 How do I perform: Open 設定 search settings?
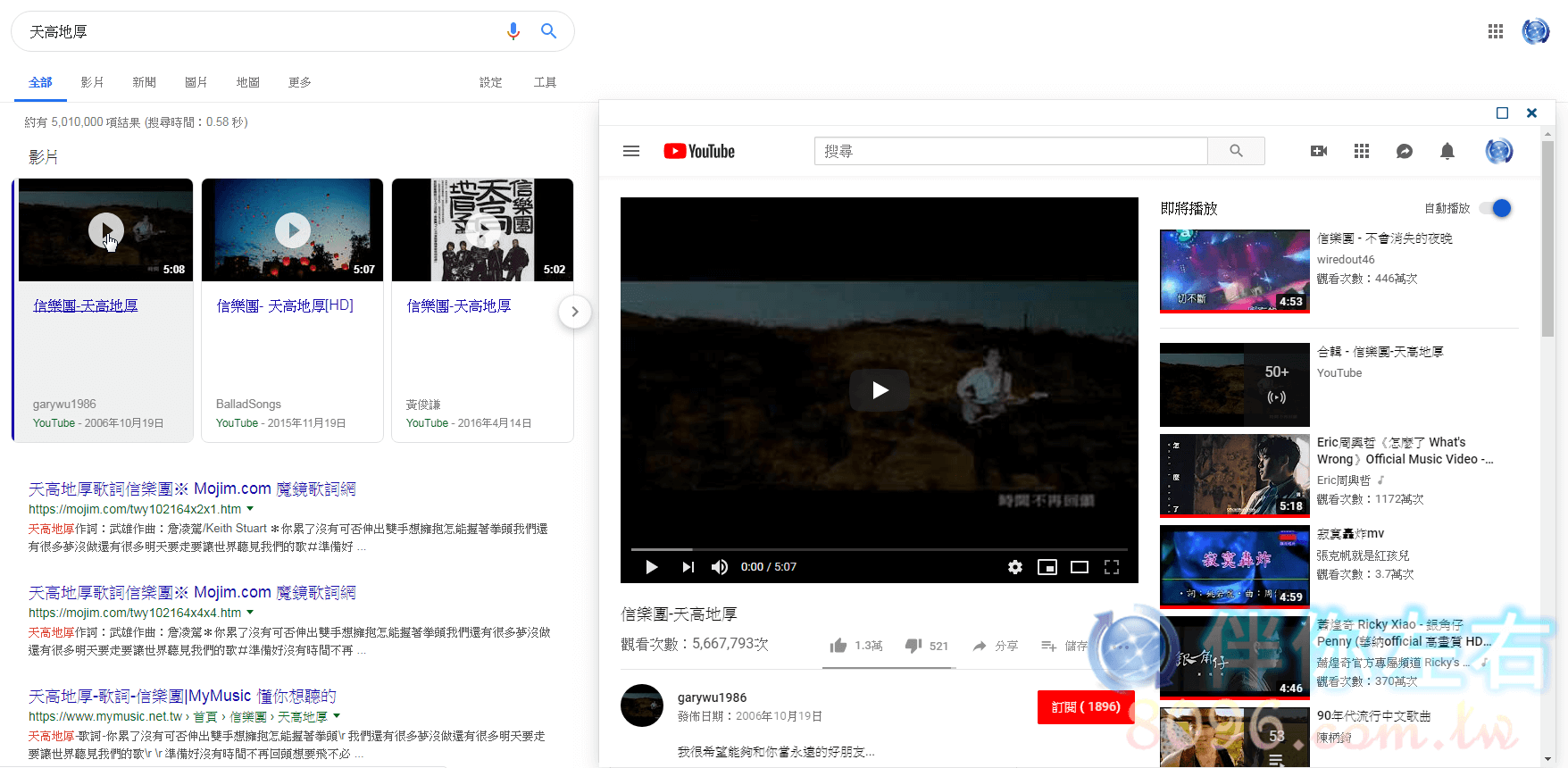pos(490,82)
